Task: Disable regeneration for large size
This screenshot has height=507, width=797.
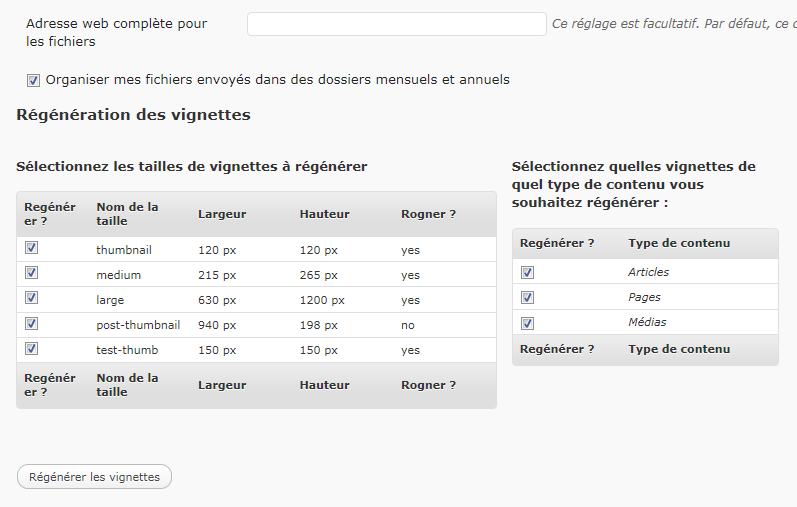Action: (x=32, y=297)
